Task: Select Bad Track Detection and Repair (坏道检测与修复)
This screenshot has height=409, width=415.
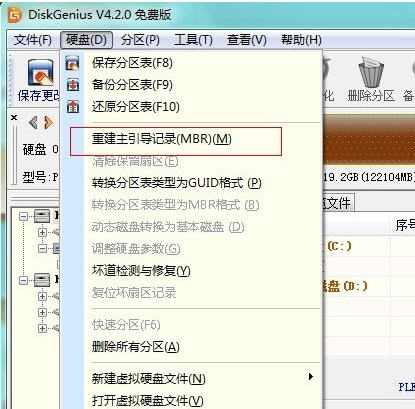Action: (141, 271)
